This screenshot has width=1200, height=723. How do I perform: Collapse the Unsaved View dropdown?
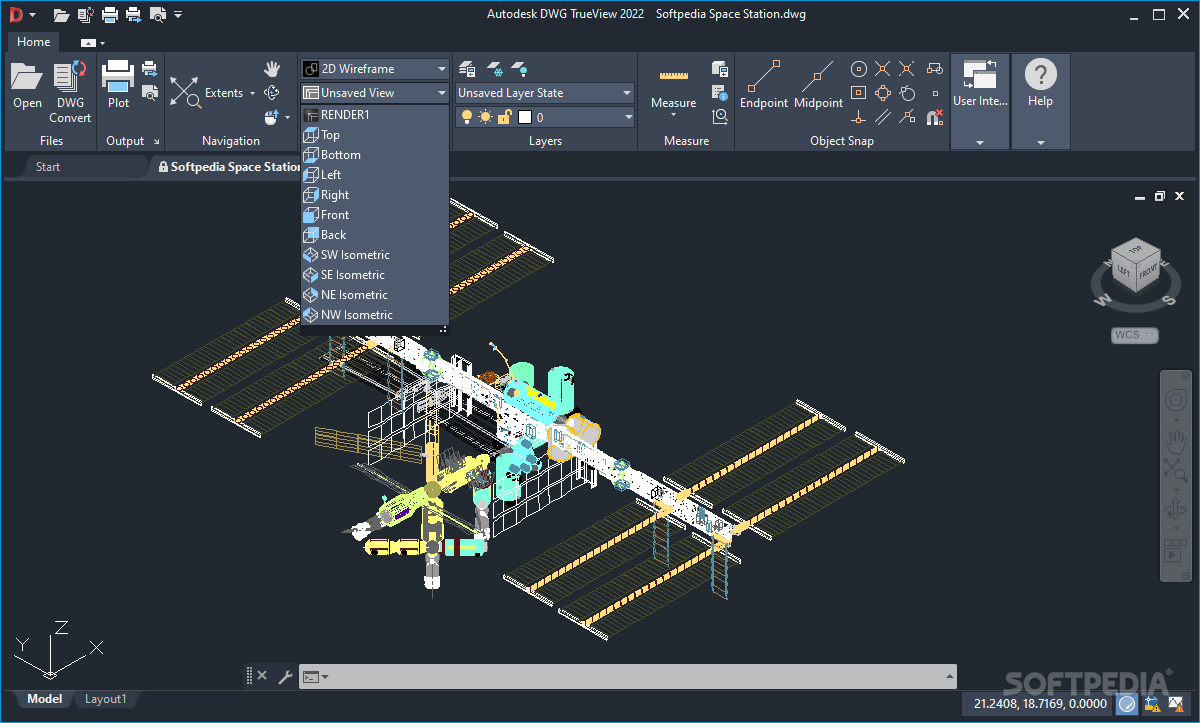coord(375,93)
